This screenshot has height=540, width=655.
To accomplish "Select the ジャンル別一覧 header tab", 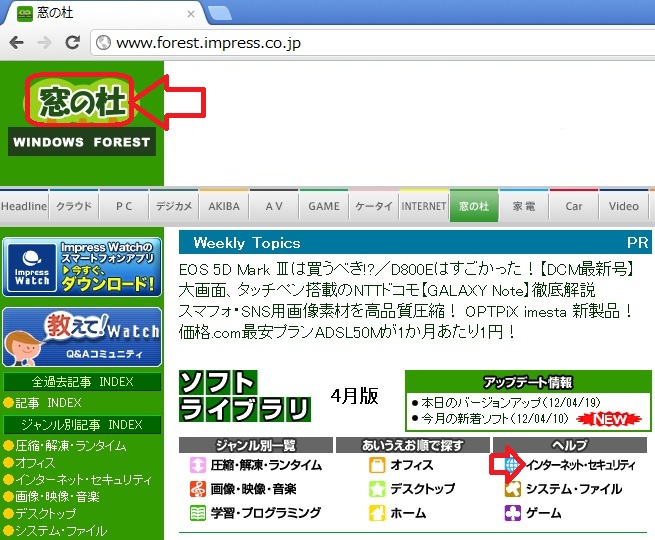I will click(x=256, y=445).
